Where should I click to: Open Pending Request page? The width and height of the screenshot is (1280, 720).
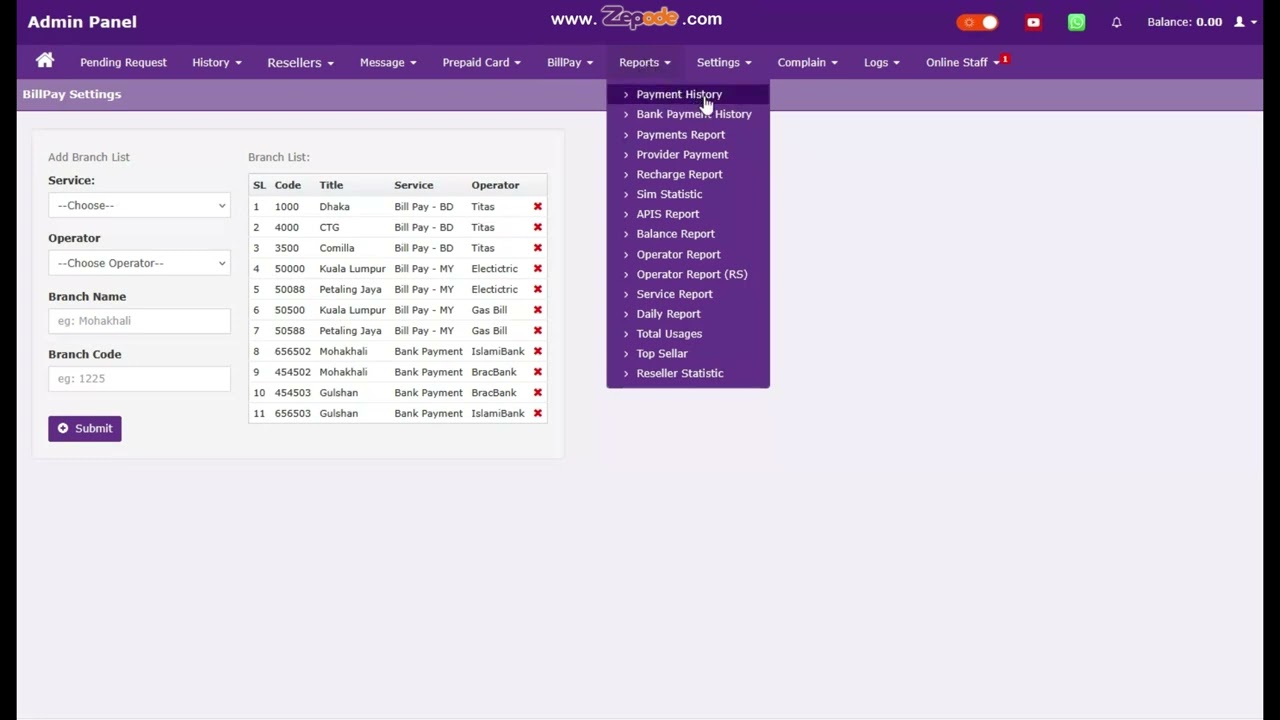click(123, 62)
